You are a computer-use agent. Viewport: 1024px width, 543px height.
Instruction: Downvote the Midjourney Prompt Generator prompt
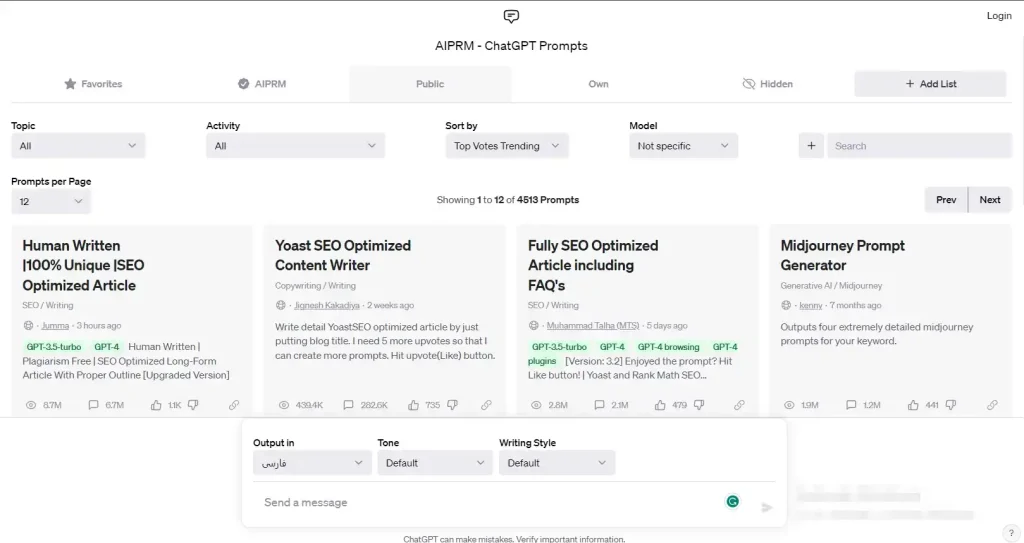[x=951, y=405]
